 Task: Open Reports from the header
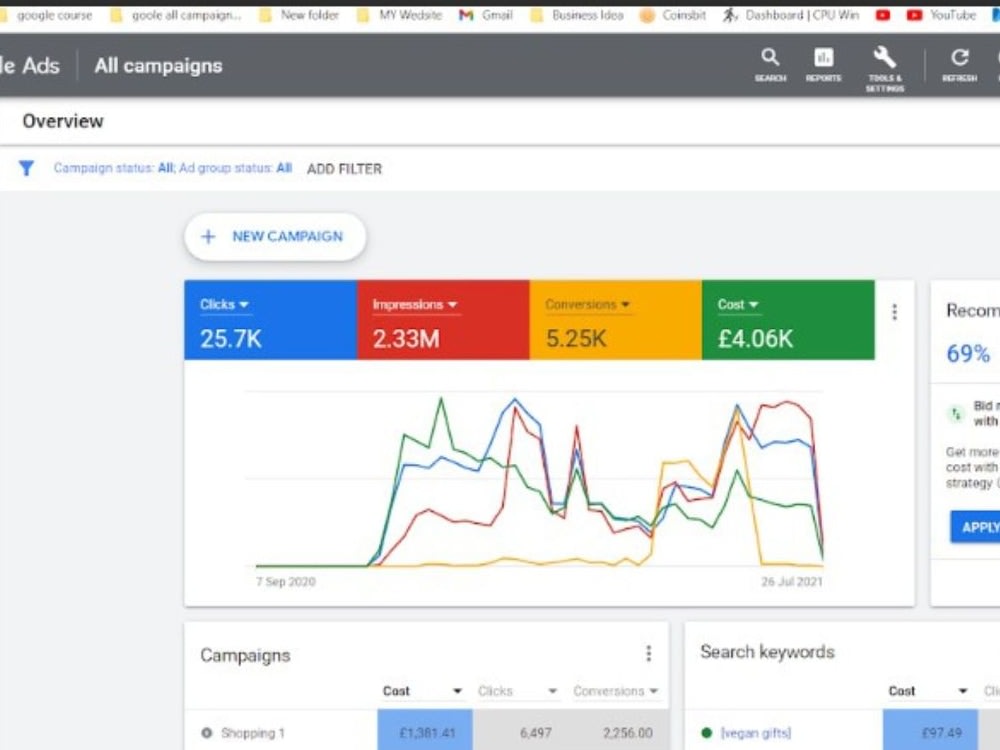coord(823,65)
